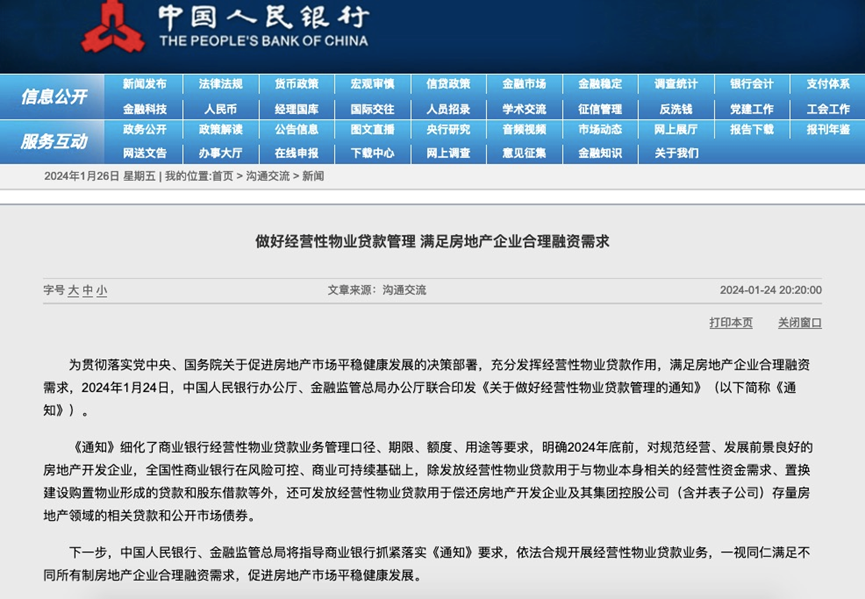The width and height of the screenshot is (865, 599).
Task: Open 报告下载 page
Action: (752, 130)
